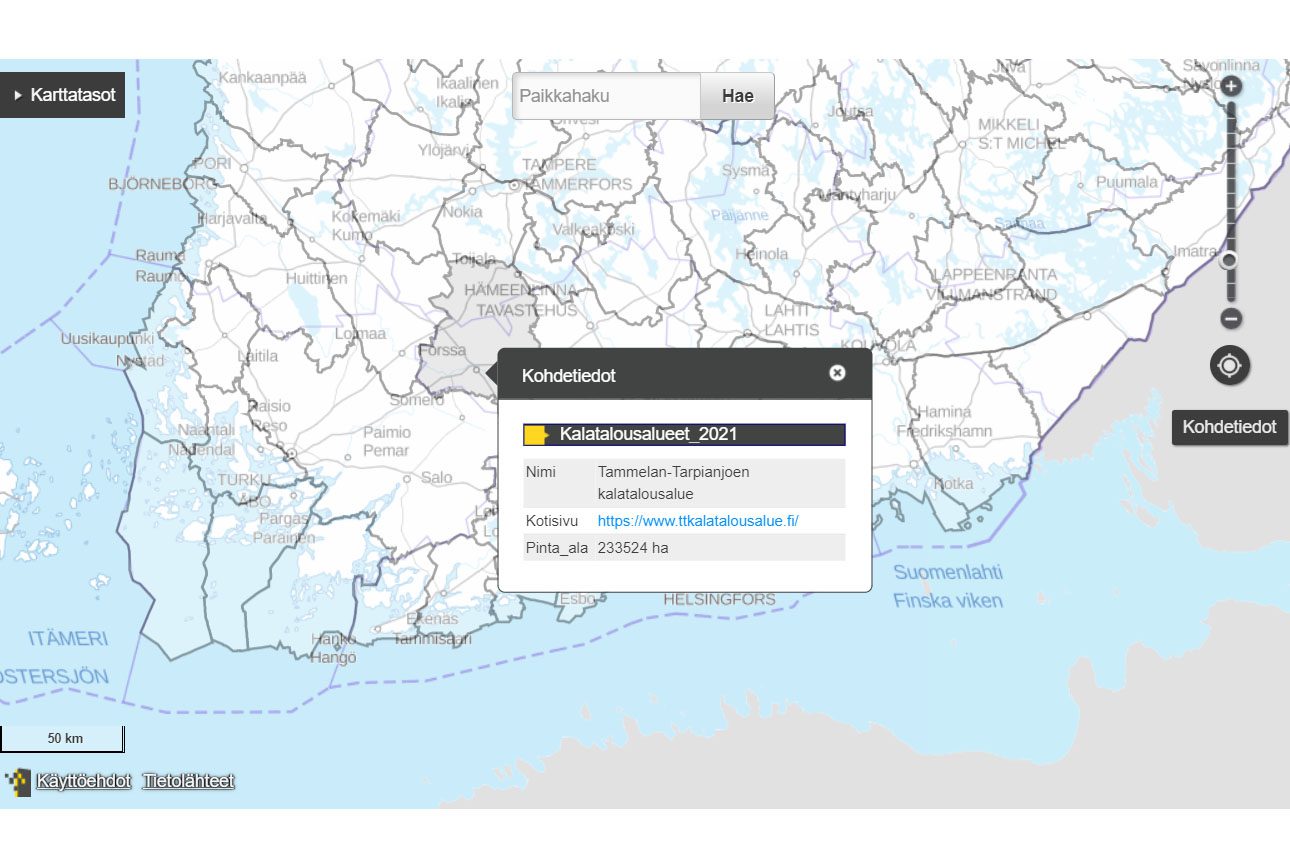Screen dimensions: 1290x860
Task: Open the Käyttöehdot terms link
Action: [x=83, y=781]
